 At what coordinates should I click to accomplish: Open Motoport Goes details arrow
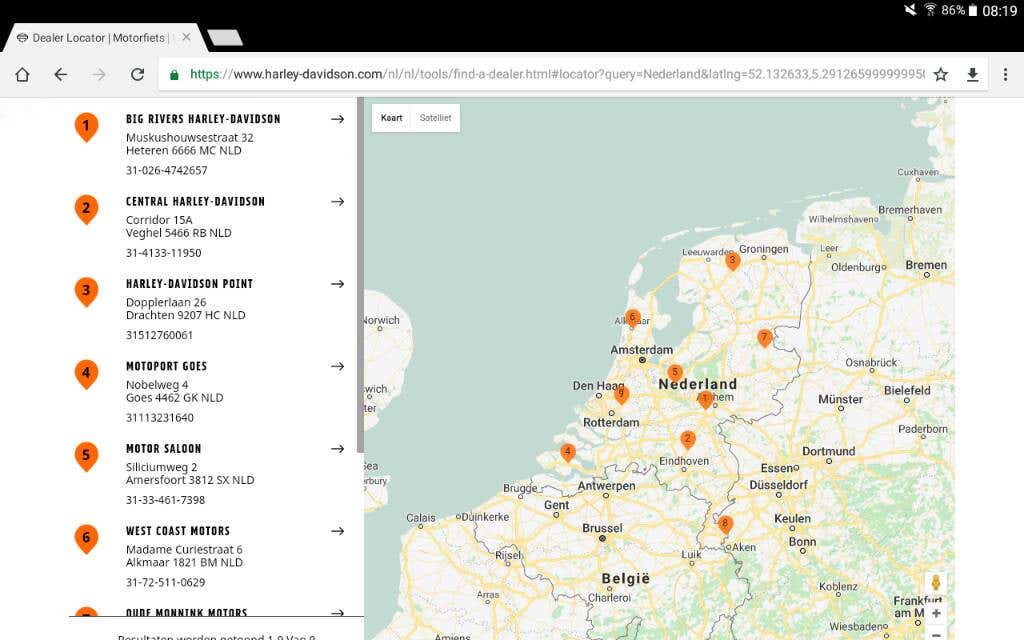(337, 366)
